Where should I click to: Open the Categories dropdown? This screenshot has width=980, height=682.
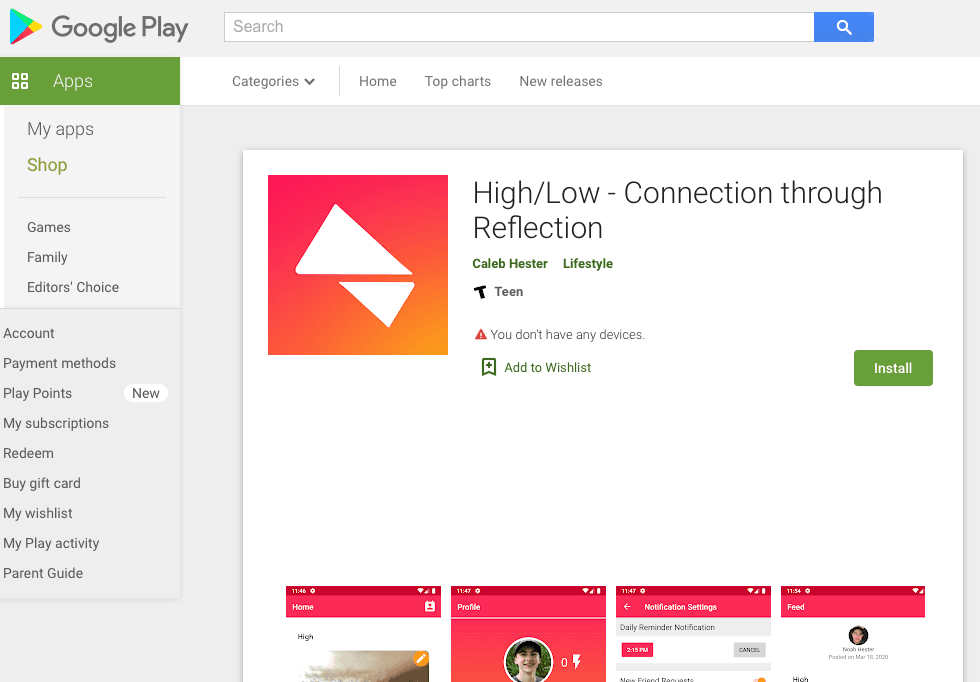[273, 81]
